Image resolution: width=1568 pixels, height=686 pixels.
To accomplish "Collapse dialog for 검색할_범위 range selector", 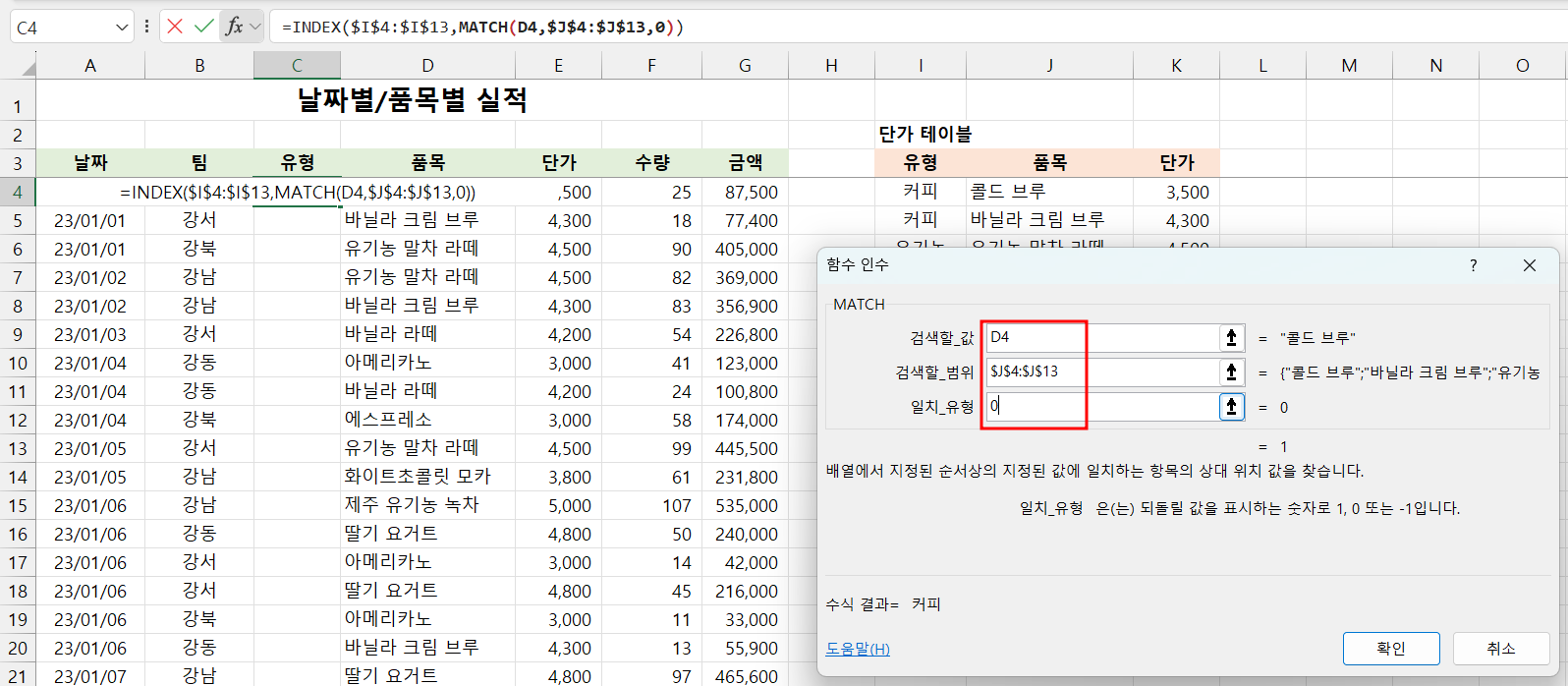I will pos(1231,372).
